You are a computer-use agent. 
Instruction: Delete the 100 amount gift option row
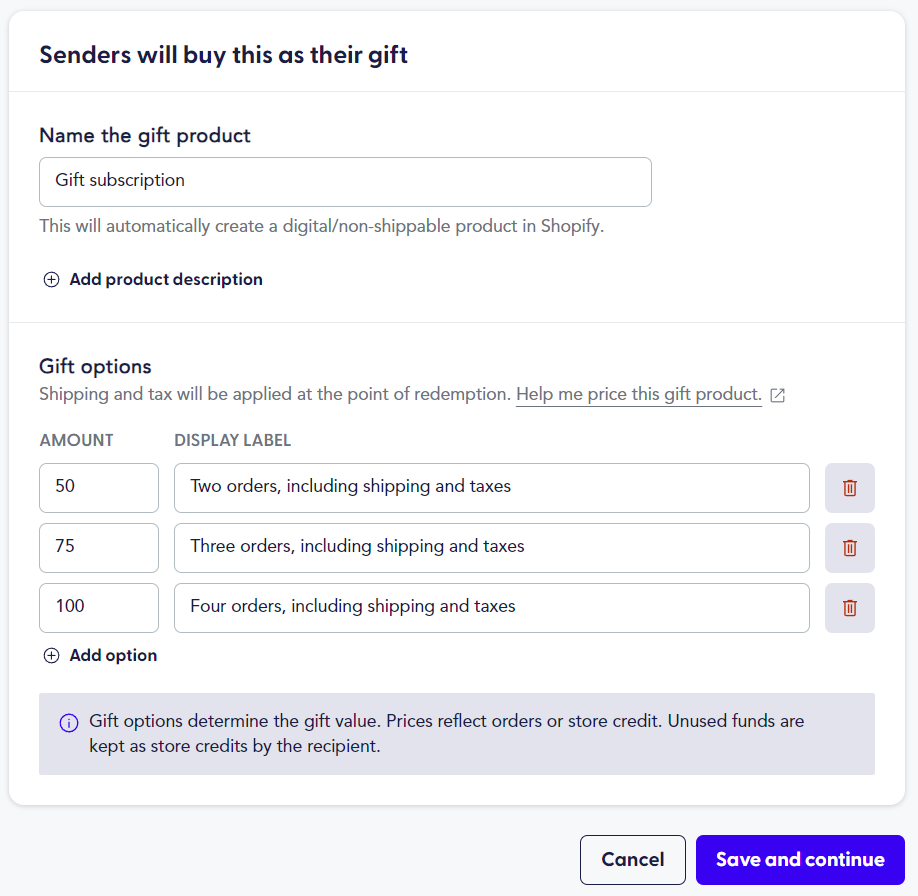850,608
